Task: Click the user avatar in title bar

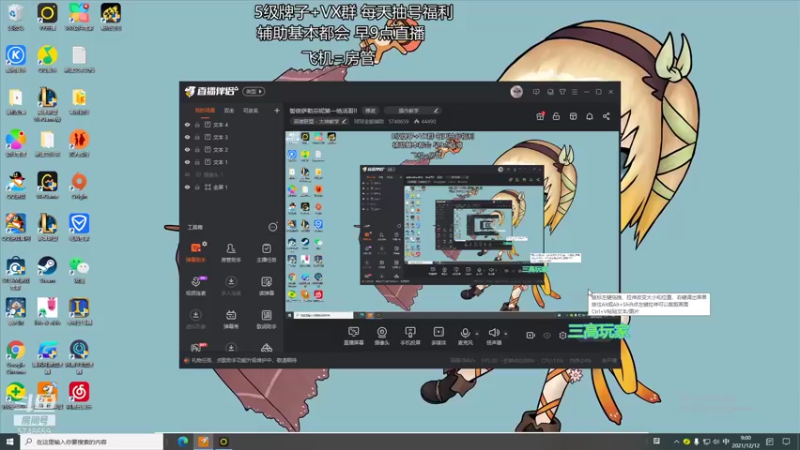Action: tap(516, 91)
